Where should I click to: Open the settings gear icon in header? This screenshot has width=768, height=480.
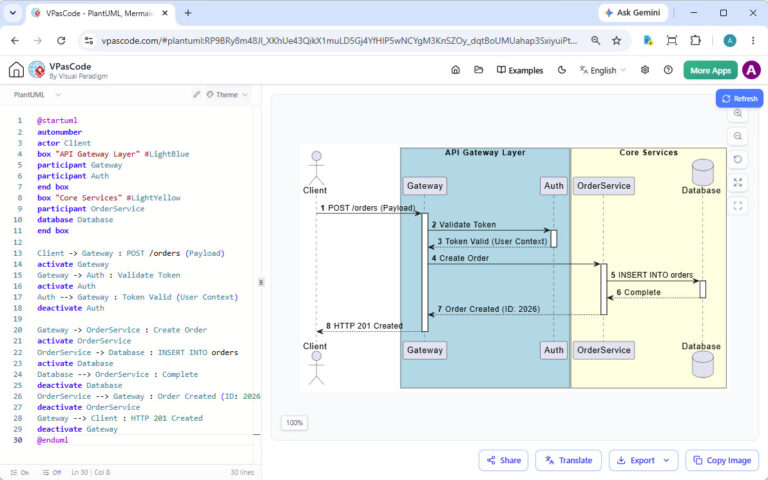pos(645,70)
